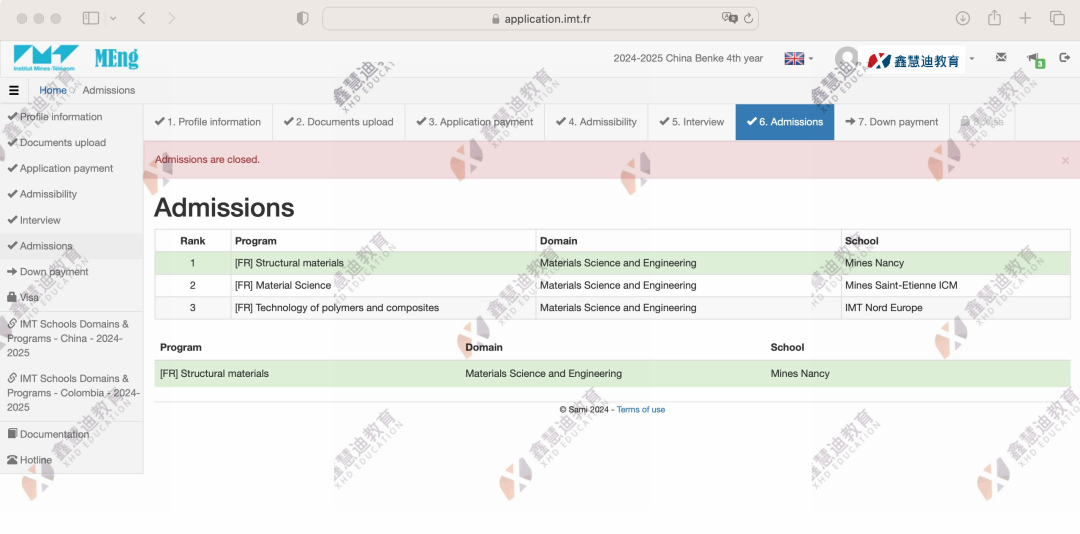Toggle the hamburger menu icon

14,90
